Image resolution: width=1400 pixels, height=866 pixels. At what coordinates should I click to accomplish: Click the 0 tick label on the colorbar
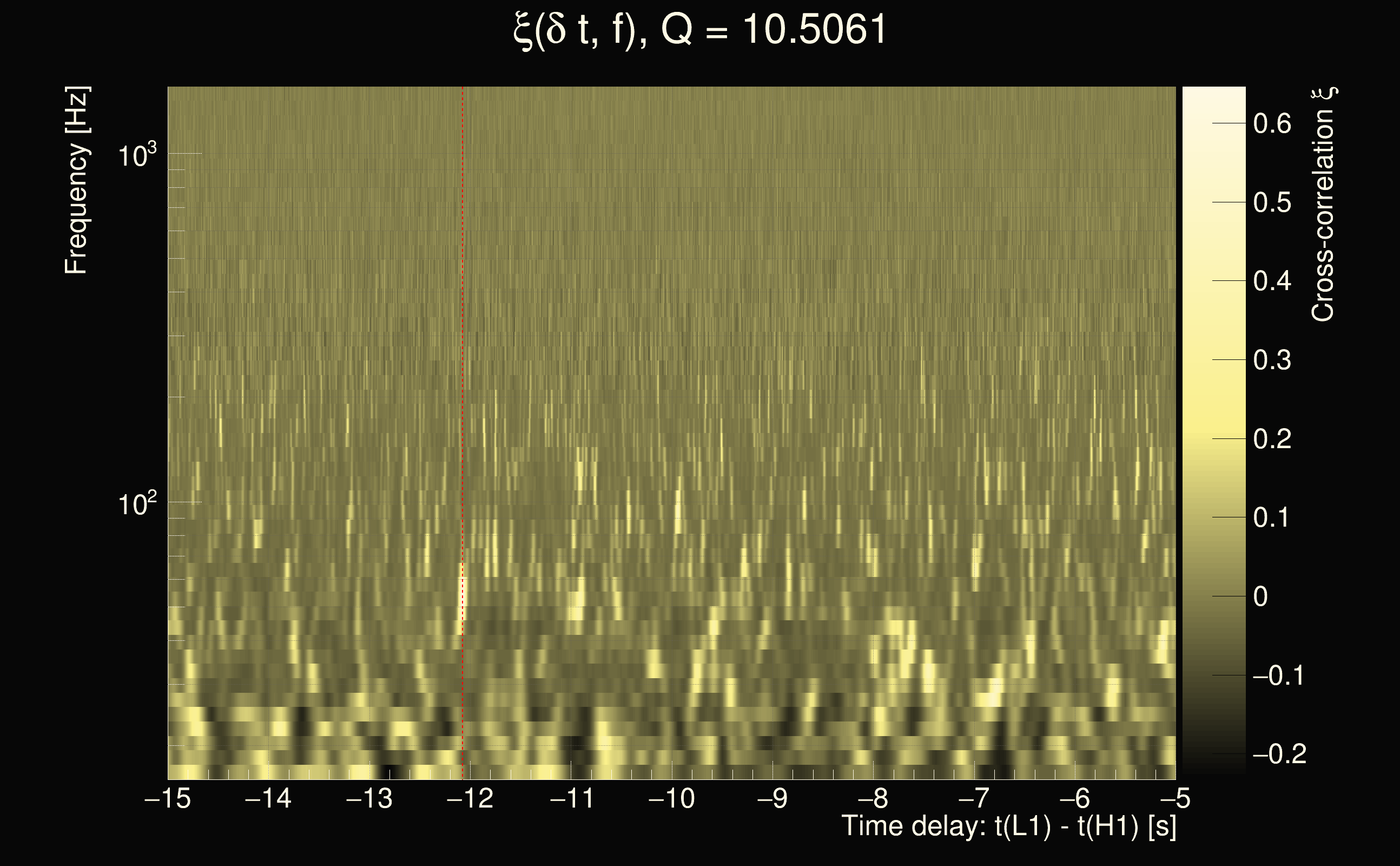[x=1260, y=597]
